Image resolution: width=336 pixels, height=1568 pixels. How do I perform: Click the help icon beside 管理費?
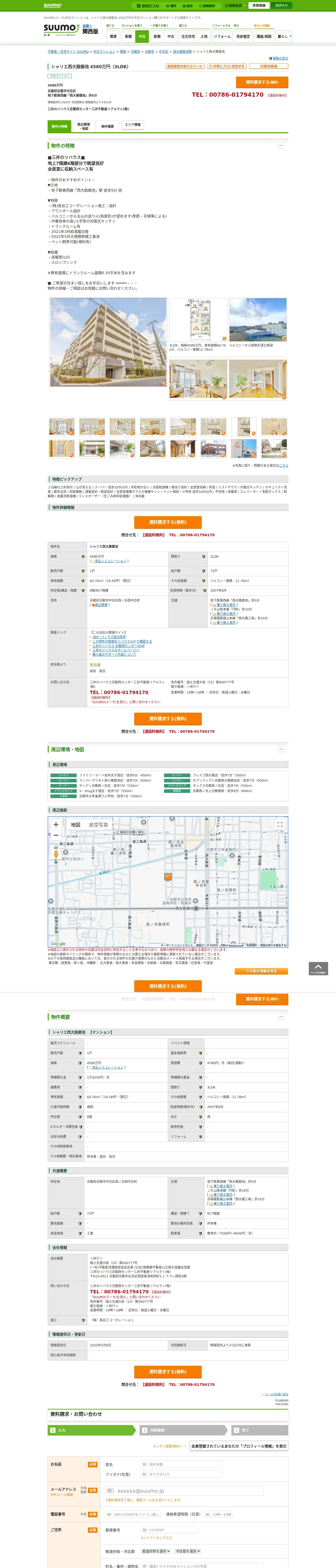(201, 1063)
